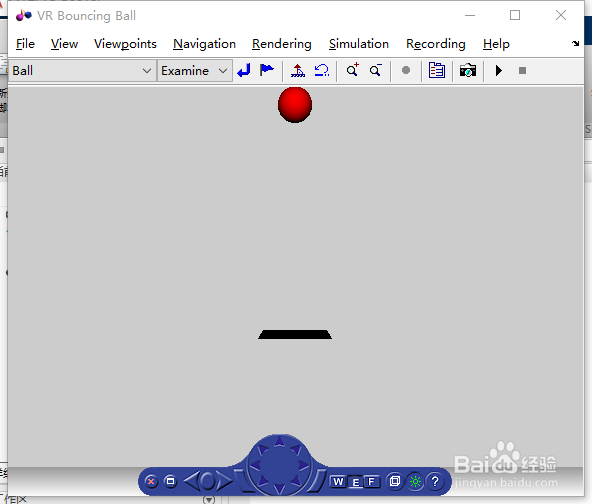Click the undo move icon
The width and height of the screenshot is (592, 504).
point(322,71)
